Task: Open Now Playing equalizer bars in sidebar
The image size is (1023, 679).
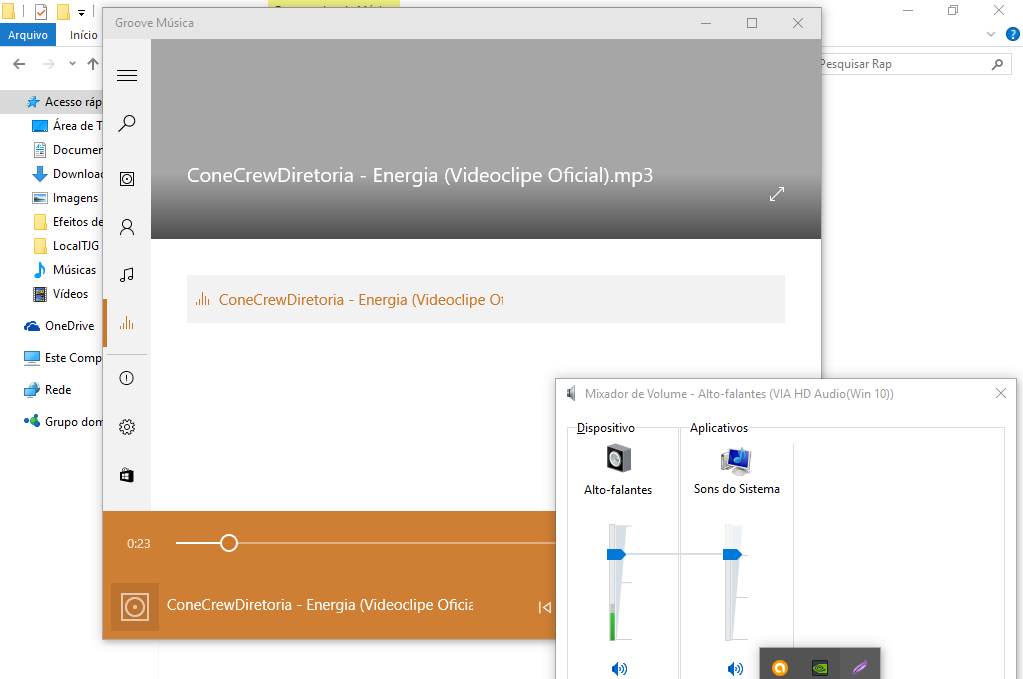Action: click(127, 323)
